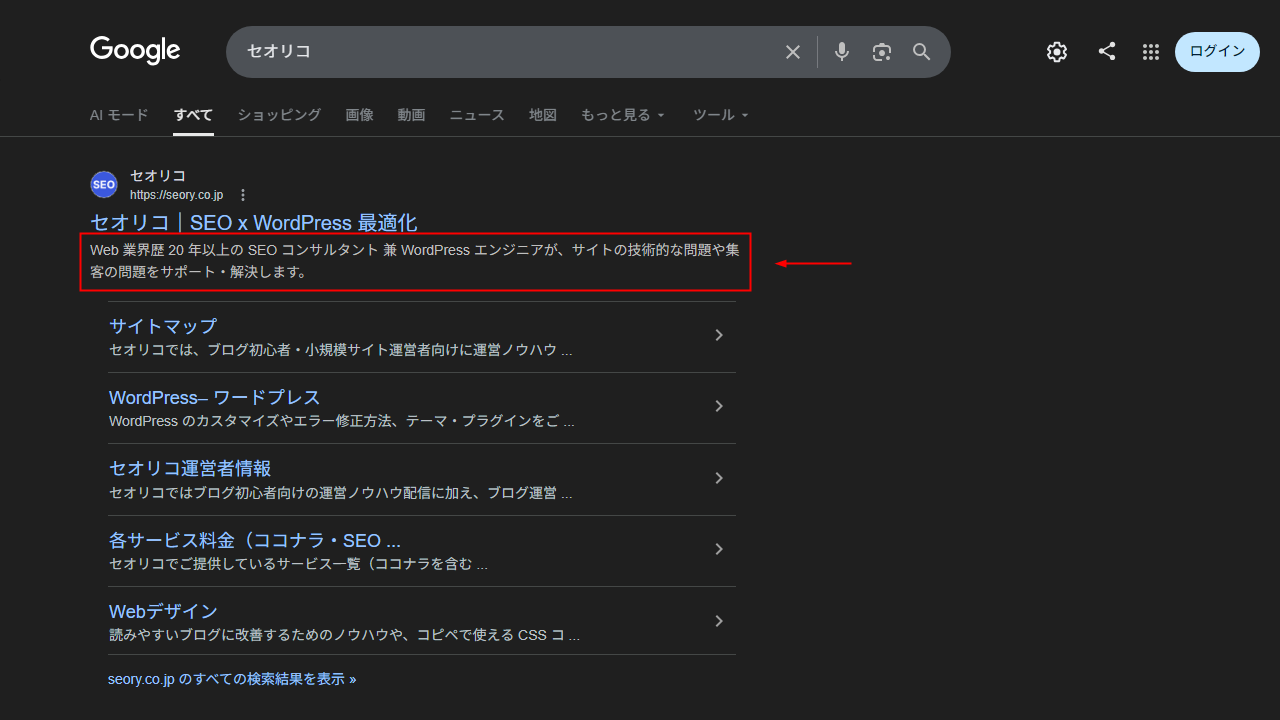Open the サイトマップ sitelink
The height and width of the screenshot is (720, 1280).
pyautogui.click(x=163, y=326)
